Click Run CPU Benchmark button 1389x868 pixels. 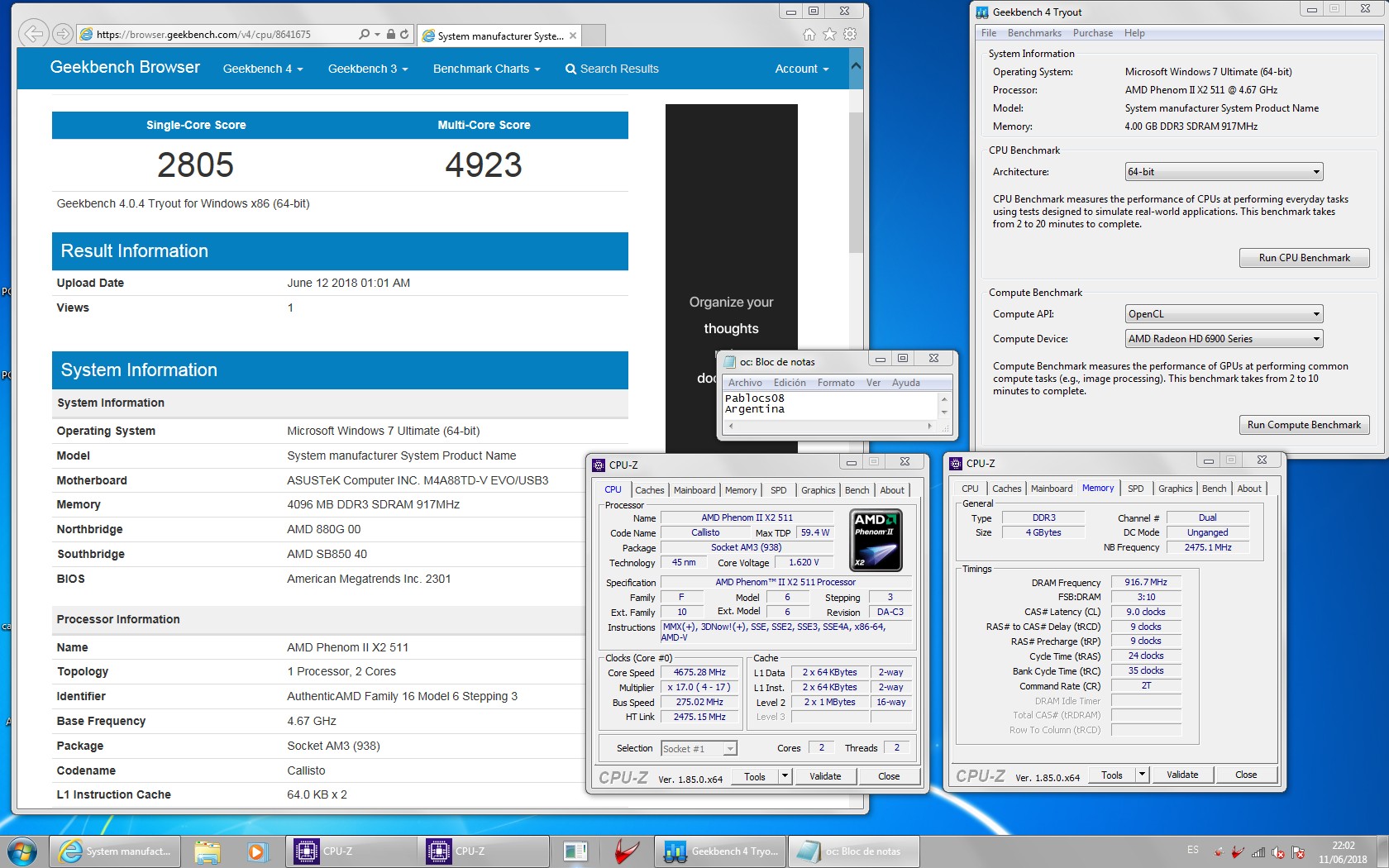pyautogui.click(x=1304, y=258)
